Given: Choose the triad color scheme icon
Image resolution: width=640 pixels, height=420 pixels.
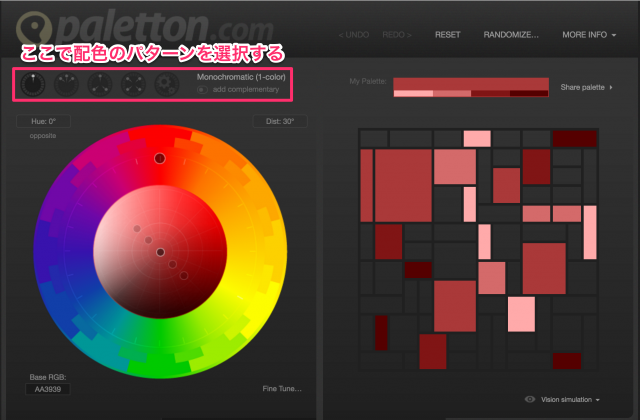Looking at the screenshot, I should [x=100, y=84].
